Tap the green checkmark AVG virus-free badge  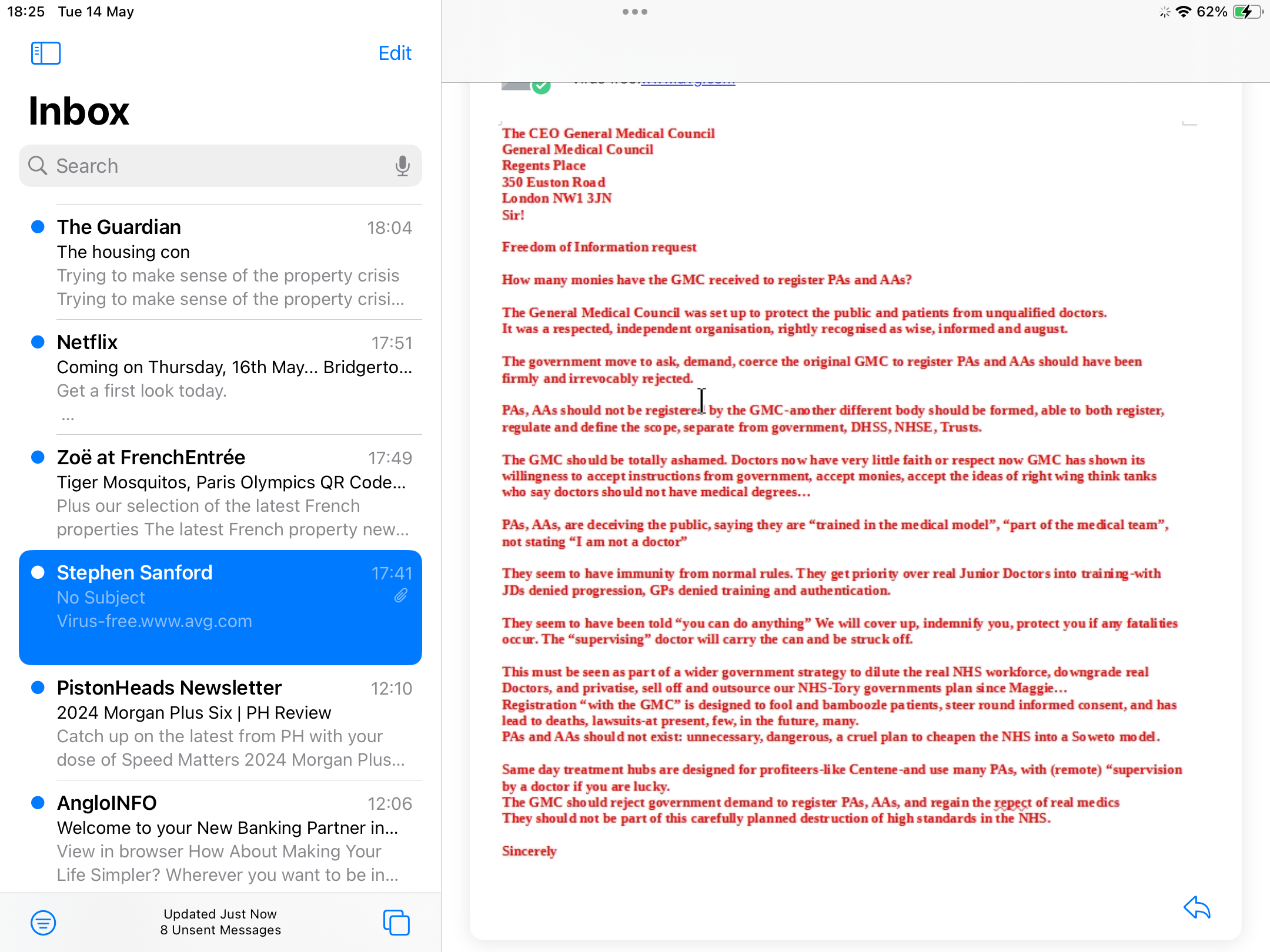tap(541, 86)
